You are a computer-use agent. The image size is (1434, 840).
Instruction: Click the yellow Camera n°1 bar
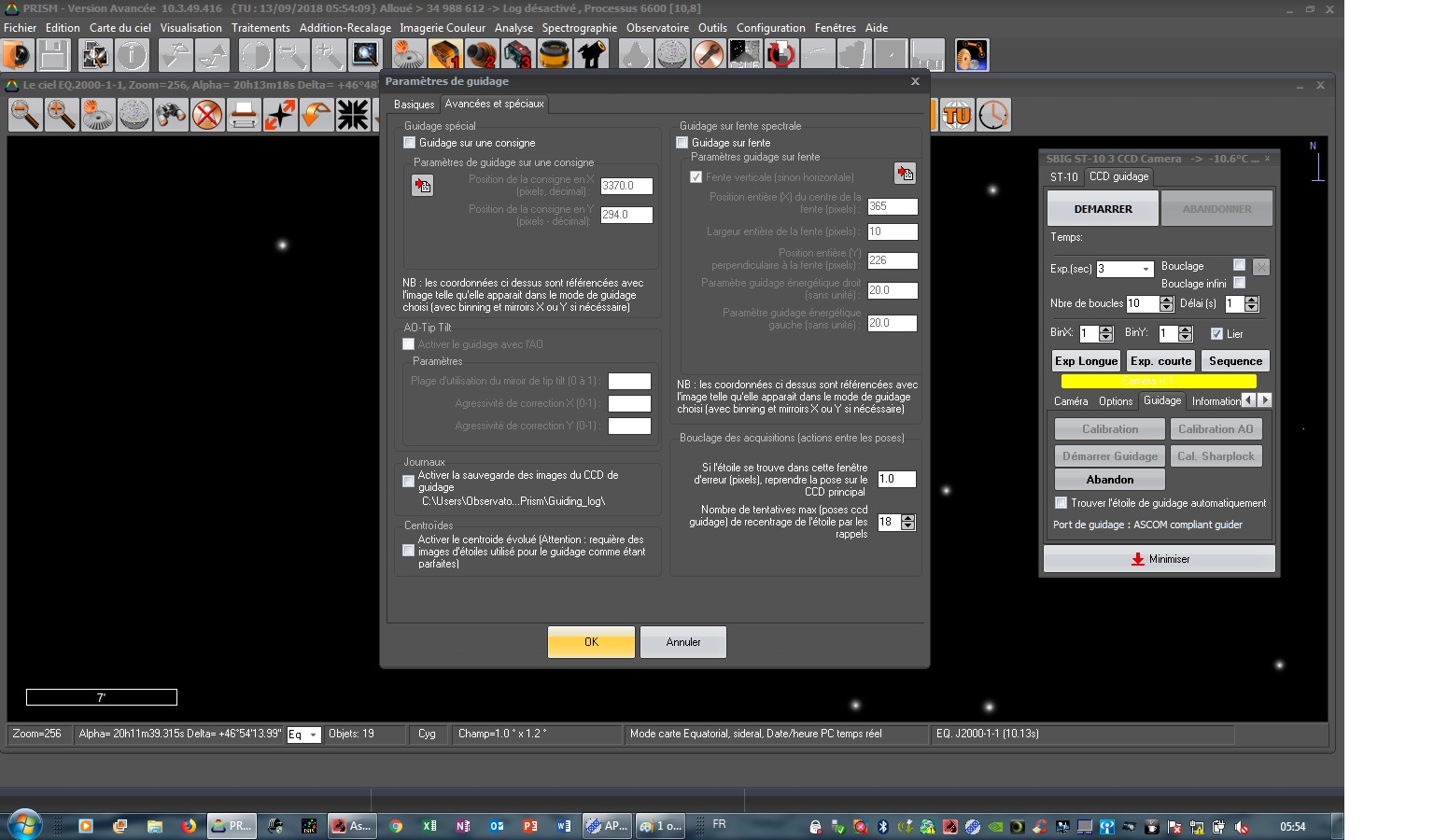pyautogui.click(x=1159, y=381)
